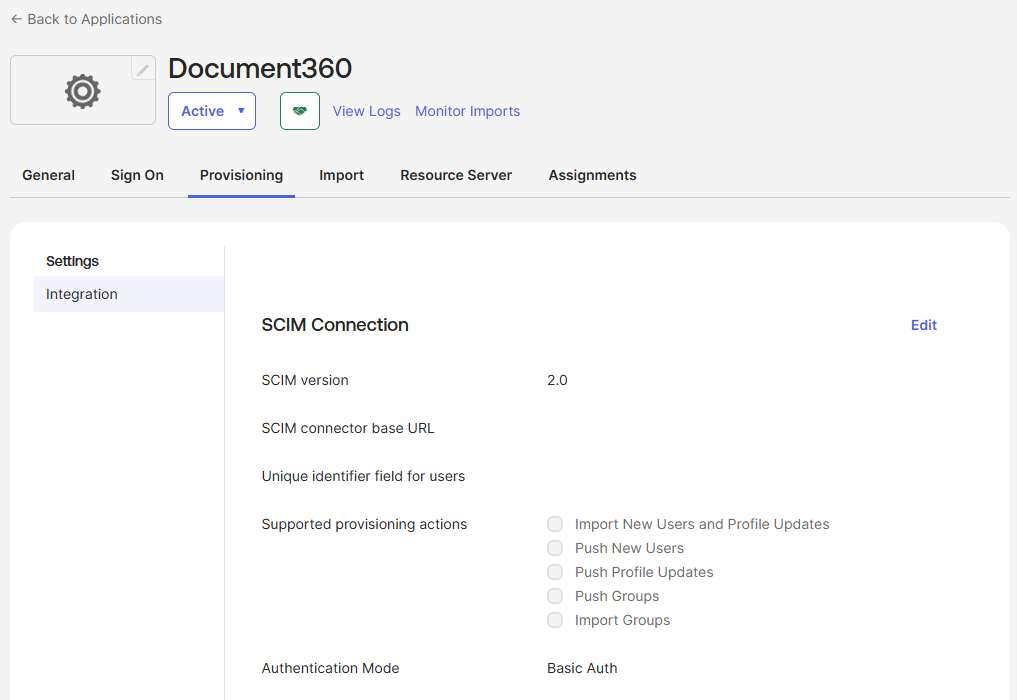Screen dimensions: 1017x700
Task: Click the Supported provisioning actions label
Action: (364, 524)
